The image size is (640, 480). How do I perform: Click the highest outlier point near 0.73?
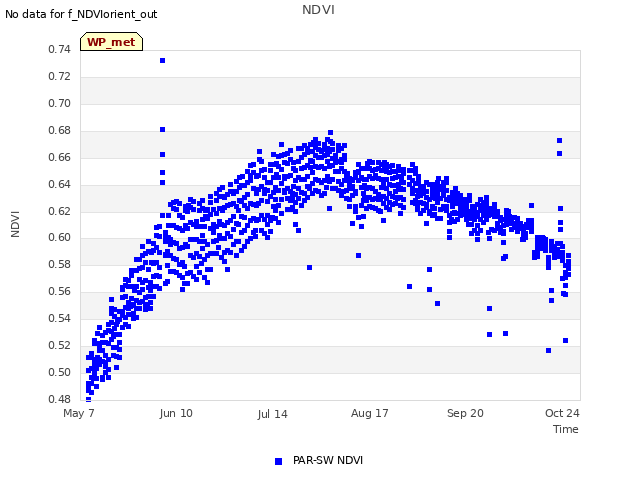click(162, 60)
